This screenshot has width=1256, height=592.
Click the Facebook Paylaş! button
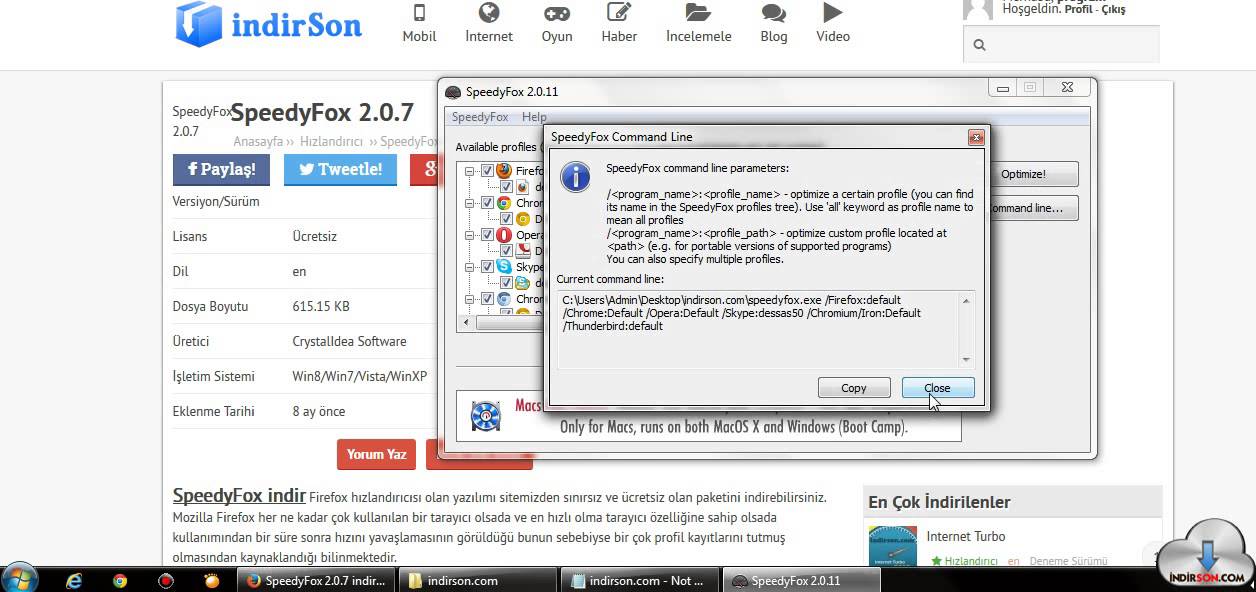[221, 170]
